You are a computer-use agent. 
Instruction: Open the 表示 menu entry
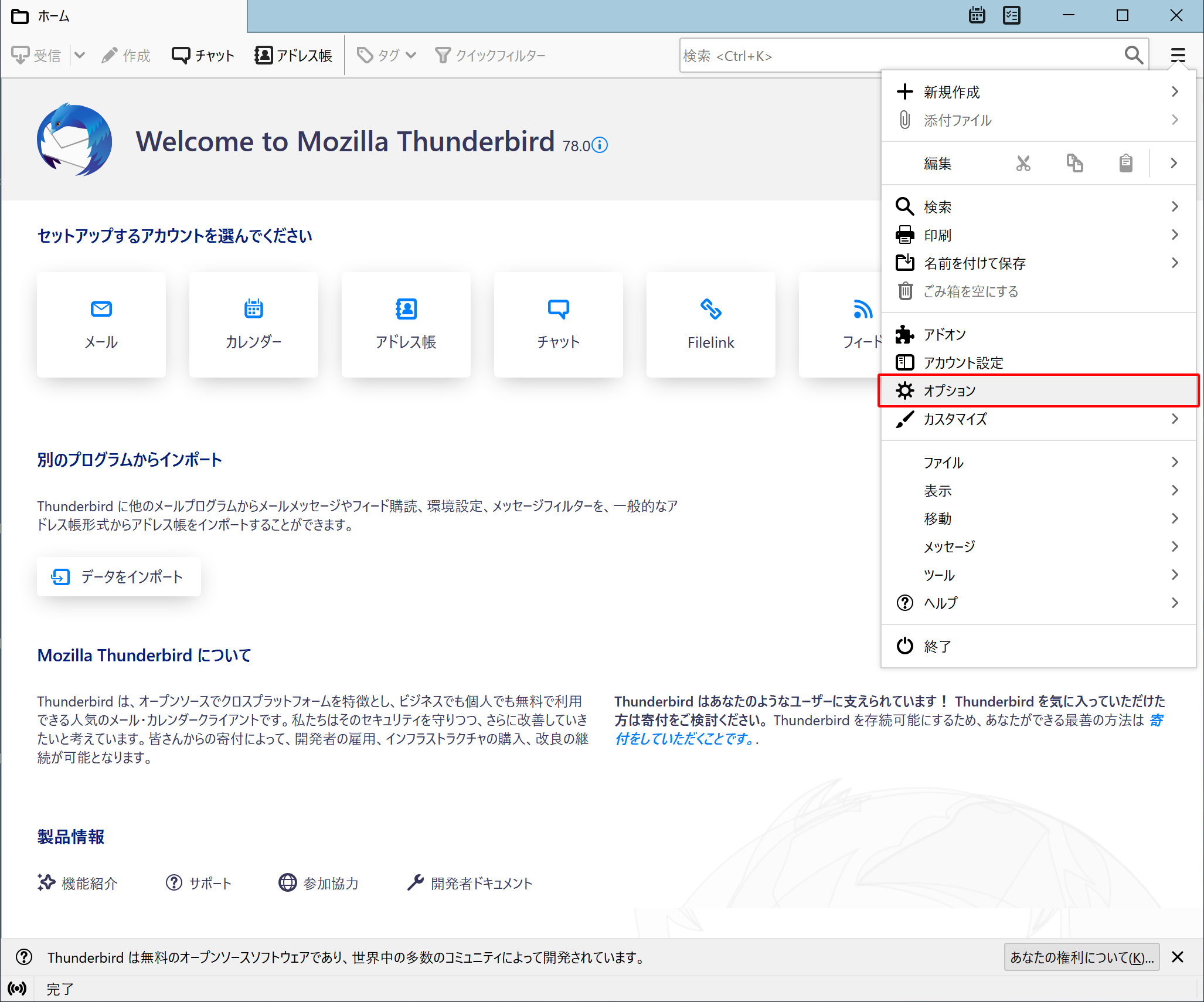pyautogui.click(x=1038, y=491)
